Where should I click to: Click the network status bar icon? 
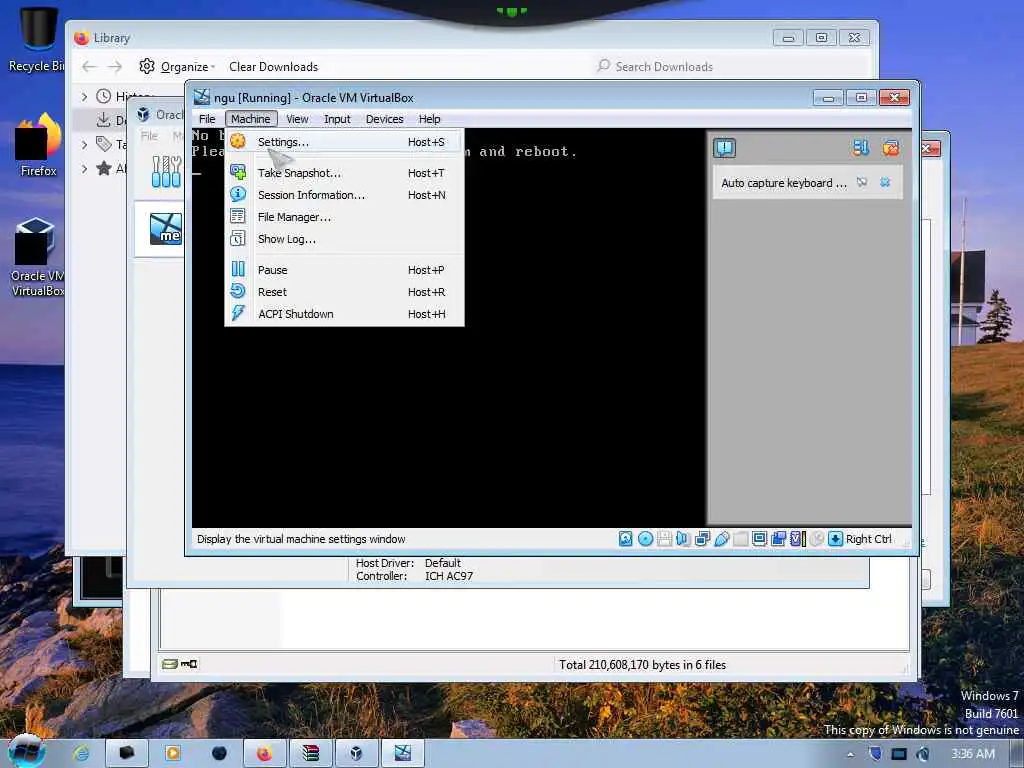pyautogui.click(x=703, y=539)
